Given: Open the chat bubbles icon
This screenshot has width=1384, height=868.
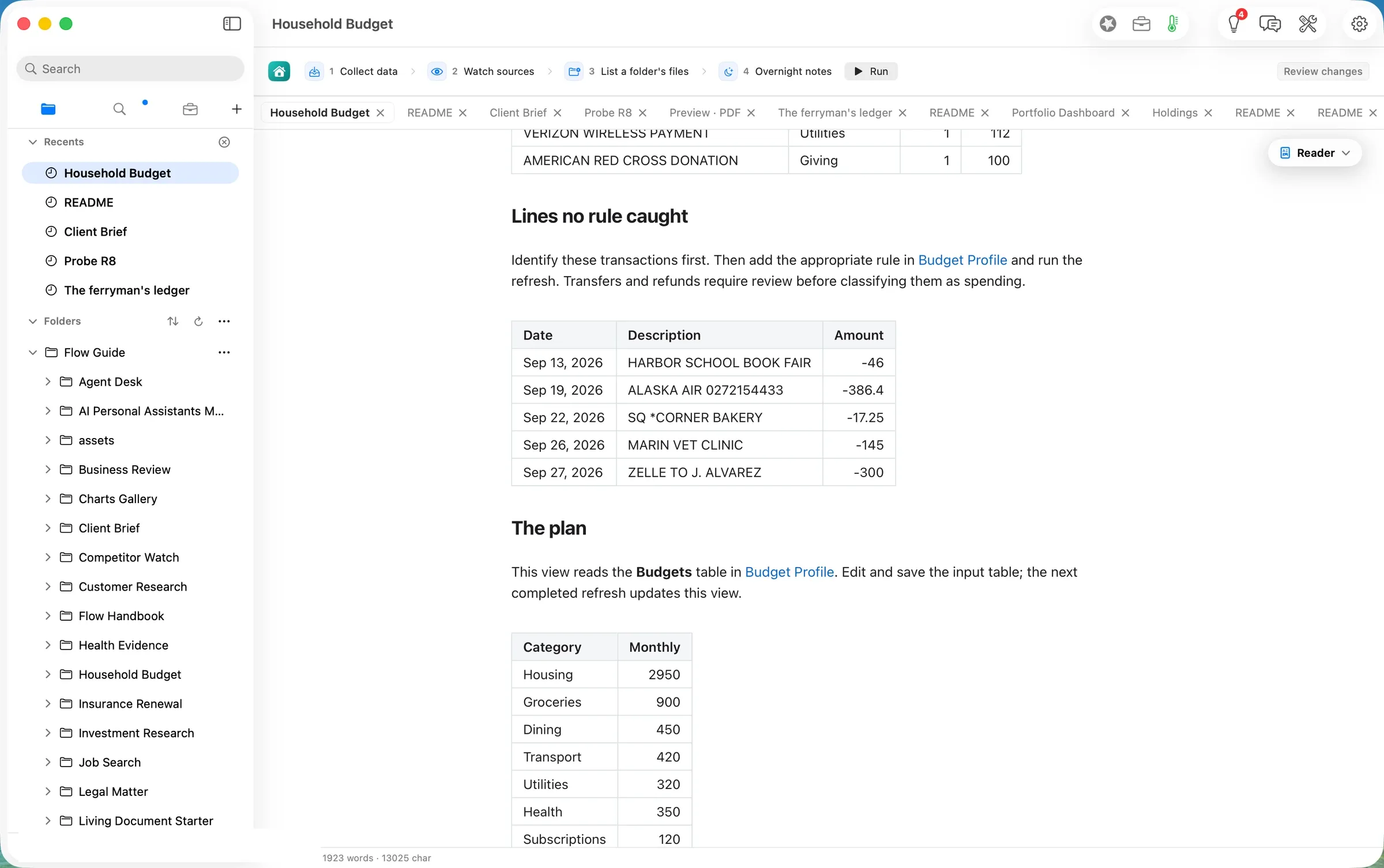Looking at the screenshot, I should point(1270,24).
